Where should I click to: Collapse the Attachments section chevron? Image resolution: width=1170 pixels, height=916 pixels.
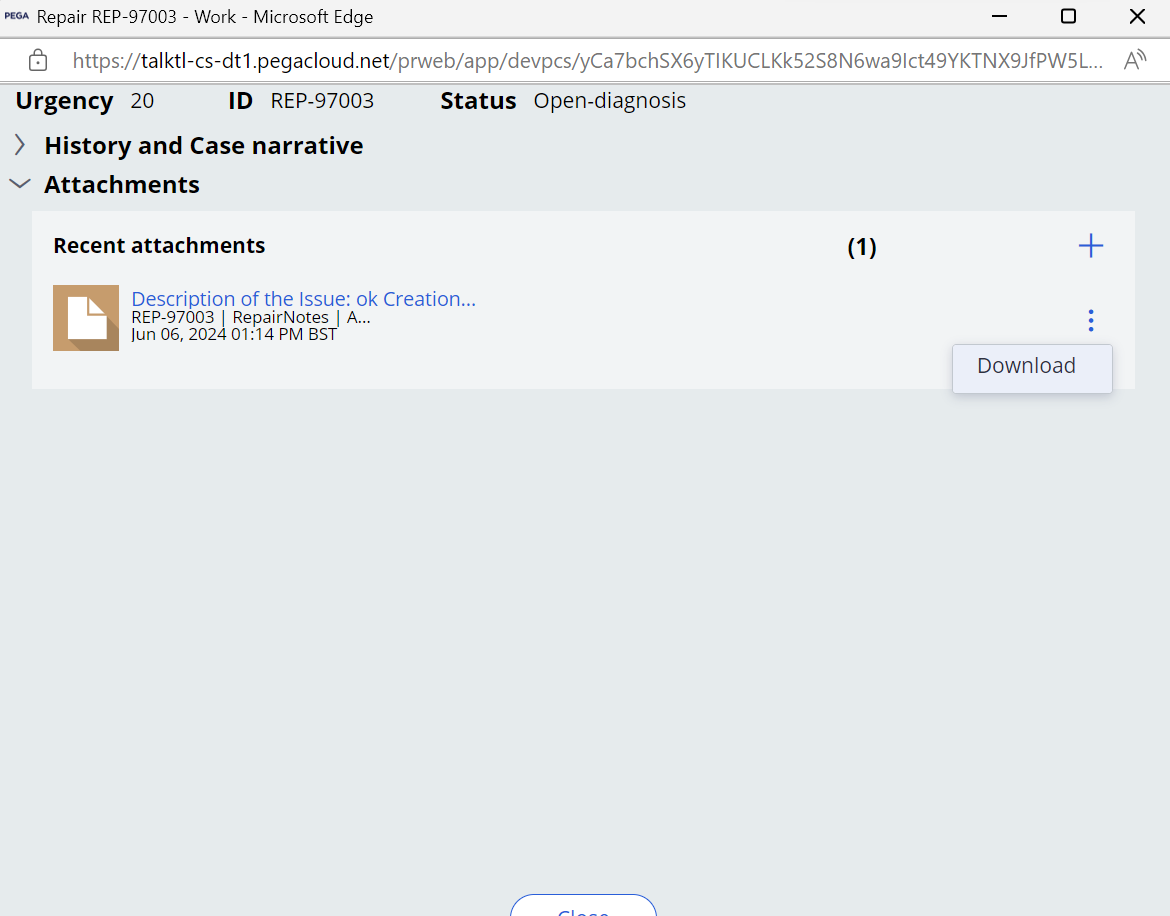tap(19, 185)
